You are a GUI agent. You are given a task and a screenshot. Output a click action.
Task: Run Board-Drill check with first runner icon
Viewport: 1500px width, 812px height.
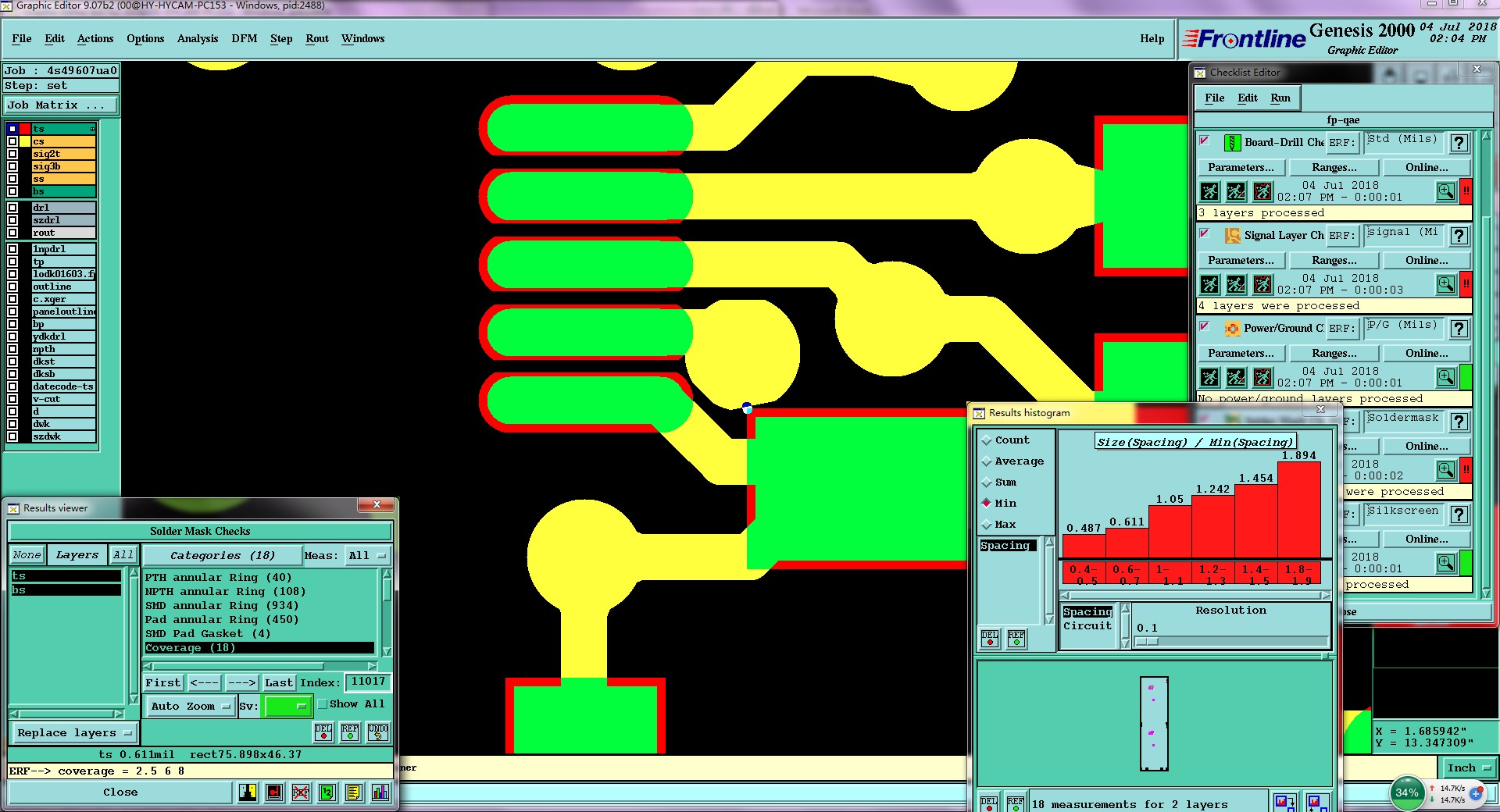point(1209,191)
